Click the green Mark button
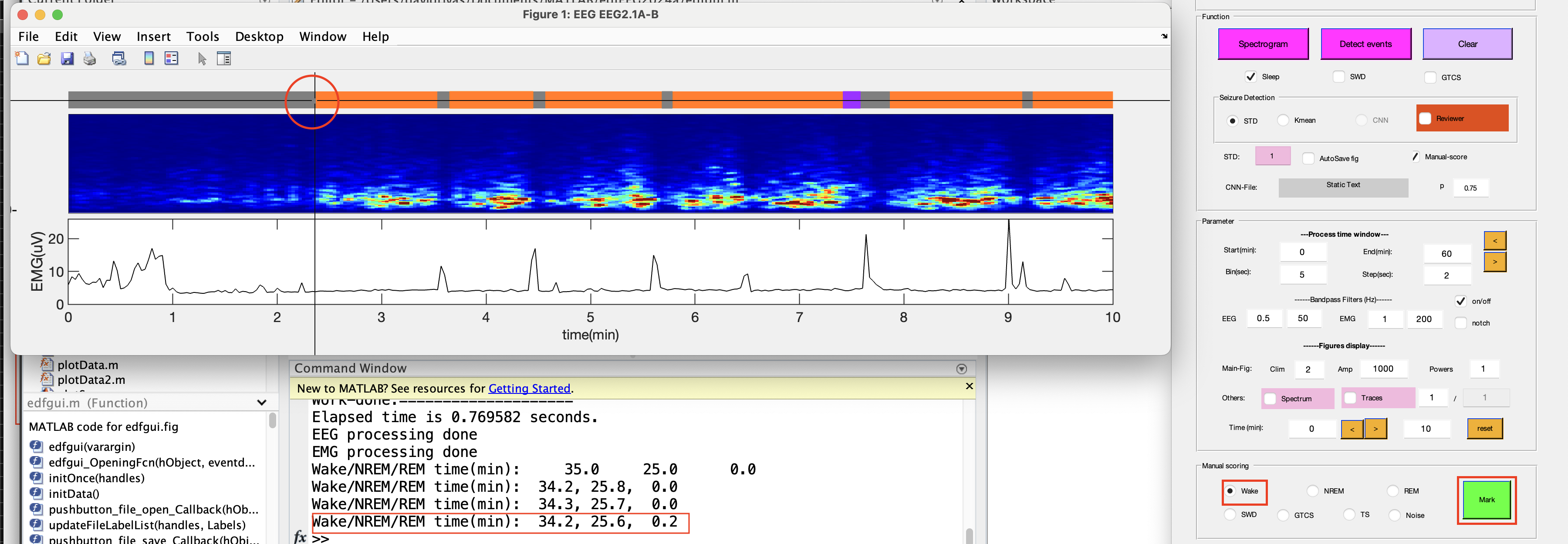This screenshot has width=1568, height=544. (x=1487, y=500)
